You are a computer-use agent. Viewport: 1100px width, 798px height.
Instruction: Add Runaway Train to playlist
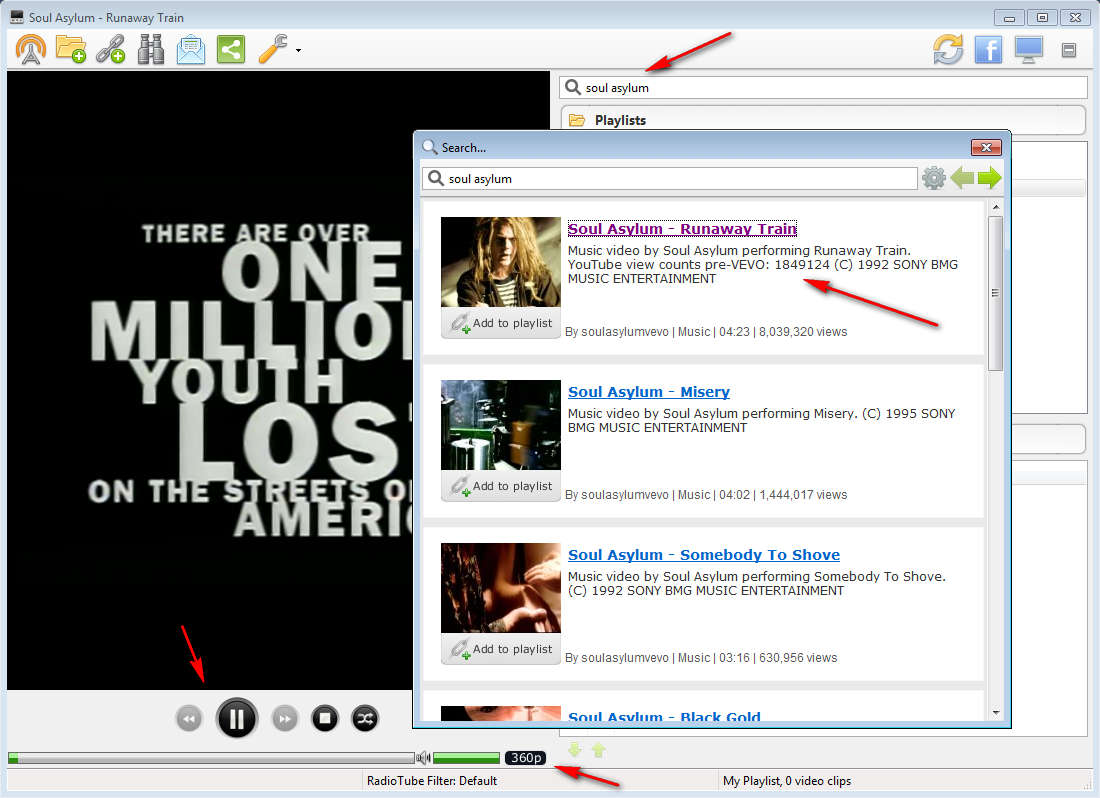(501, 323)
